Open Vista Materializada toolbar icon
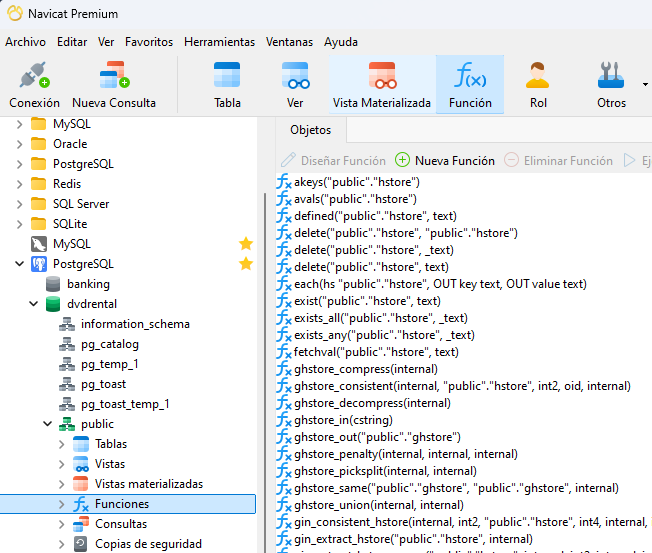This screenshot has height=553, width=652. point(382,75)
